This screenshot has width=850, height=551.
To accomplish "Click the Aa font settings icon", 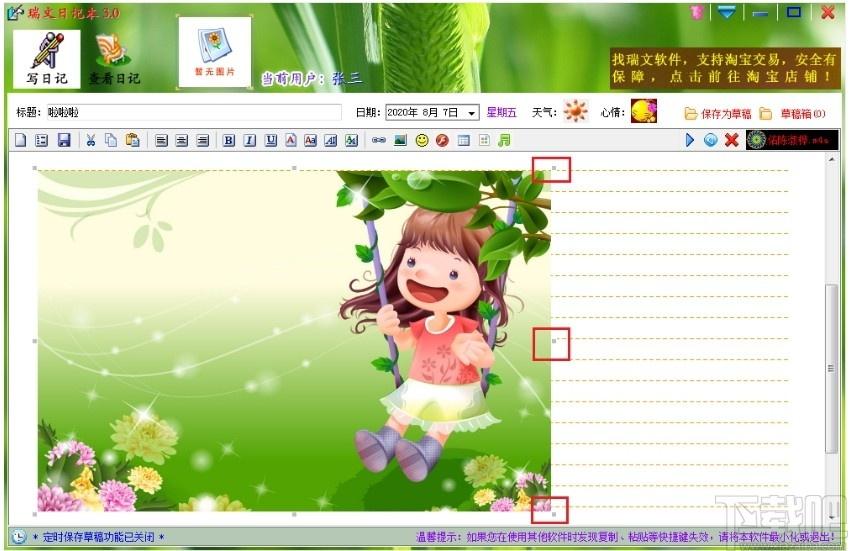I will pyautogui.click(x=311, y=140).
